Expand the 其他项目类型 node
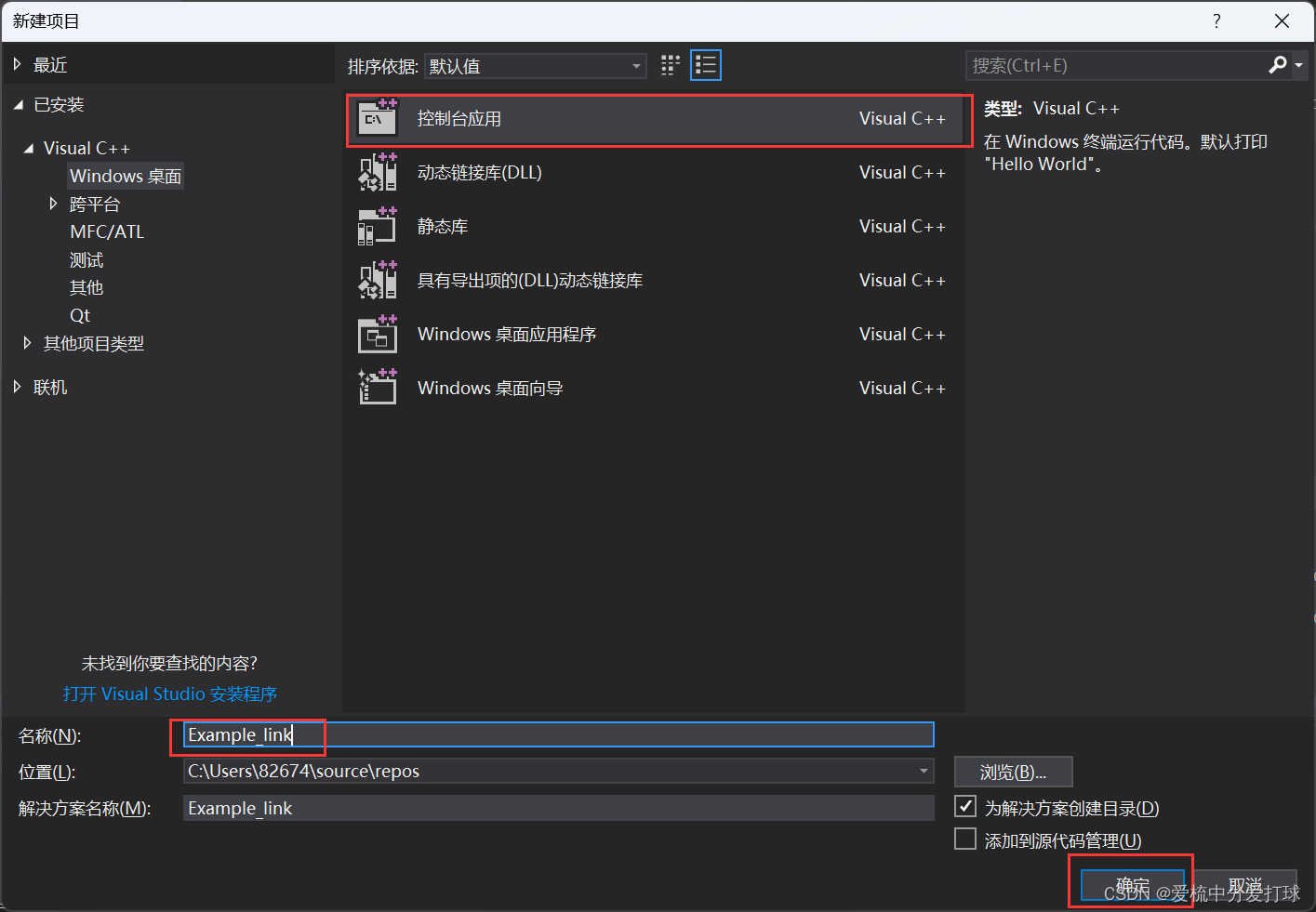 point(27,343)
